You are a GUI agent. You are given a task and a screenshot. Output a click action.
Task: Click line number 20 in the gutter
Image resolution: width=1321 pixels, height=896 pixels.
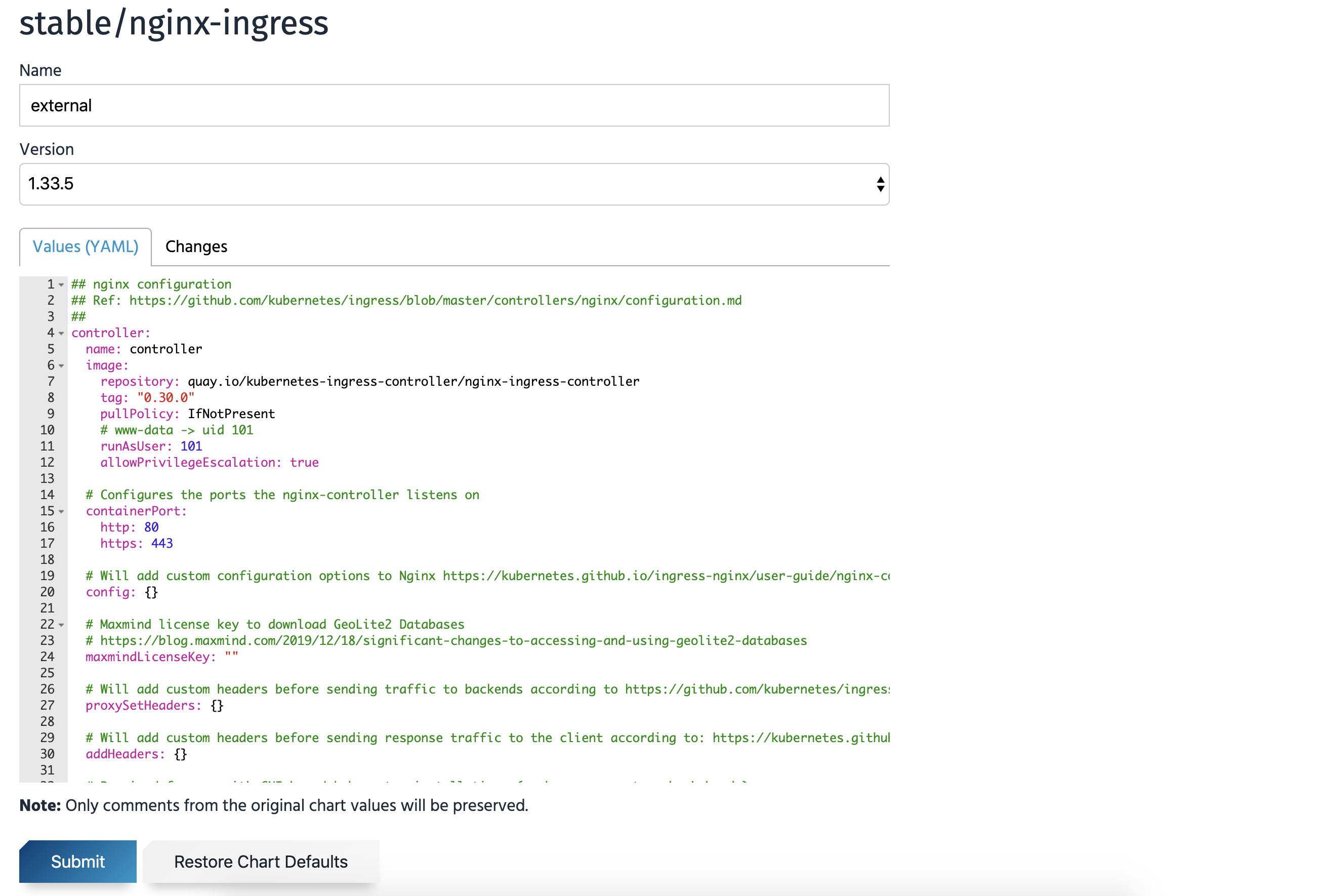click(x=47, y=592)
